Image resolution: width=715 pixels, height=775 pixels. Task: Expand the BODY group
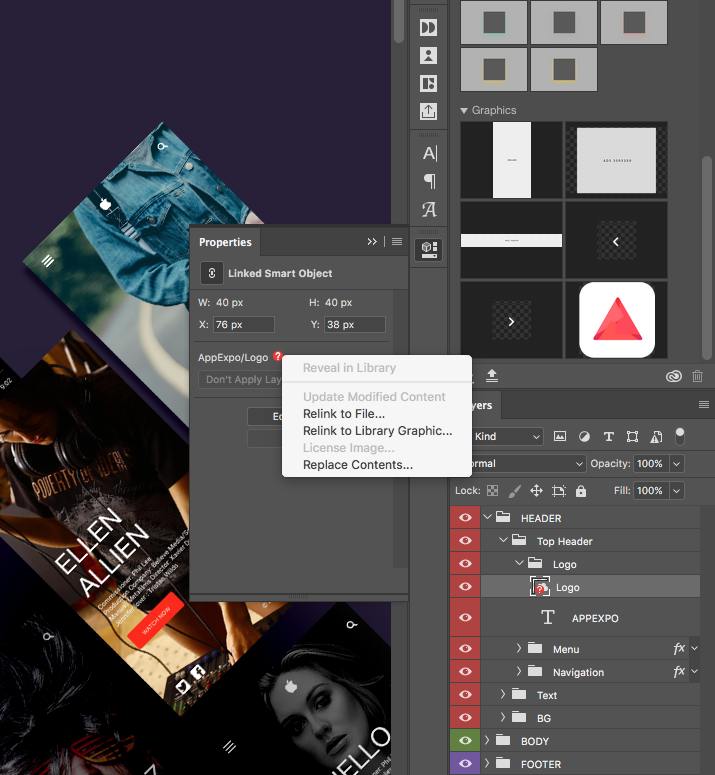point(487,740)
